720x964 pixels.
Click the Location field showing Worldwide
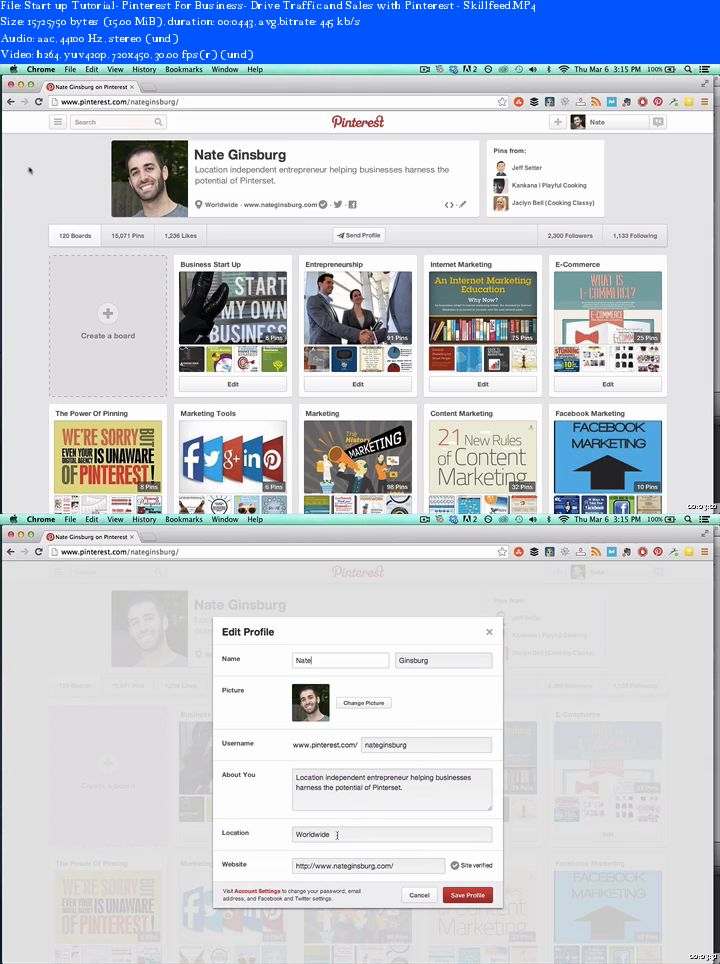pyautogui.click(x=392, y=834)
